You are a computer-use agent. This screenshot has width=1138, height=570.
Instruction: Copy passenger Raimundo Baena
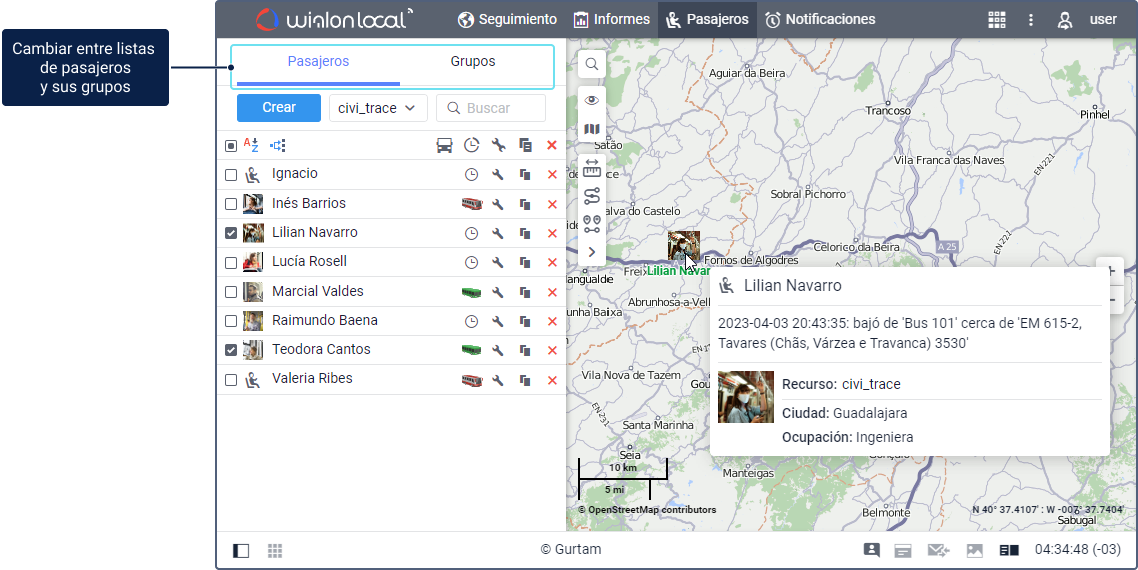pos(525,321)
